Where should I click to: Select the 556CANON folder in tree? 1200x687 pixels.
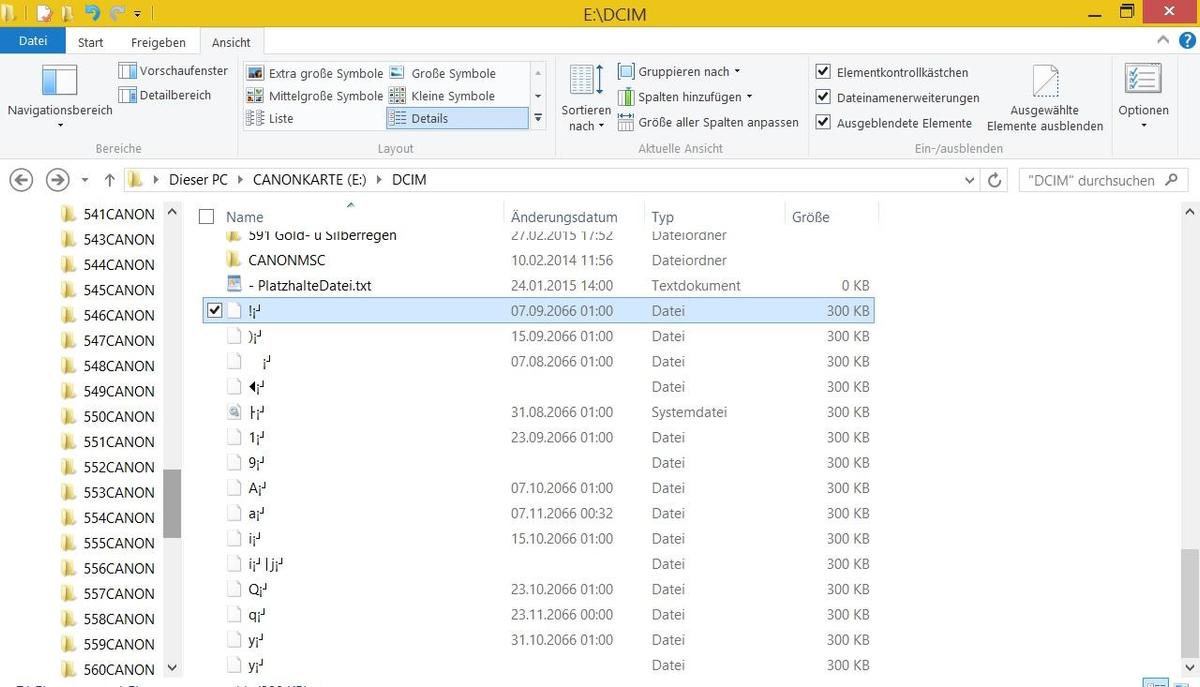pos(108,568)
